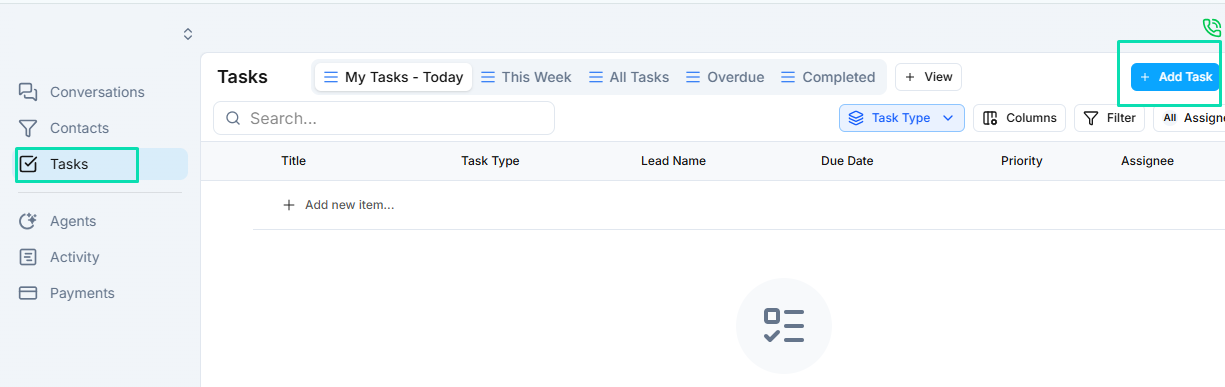Click the layers icon in Task Type

(x=856, y=118)
